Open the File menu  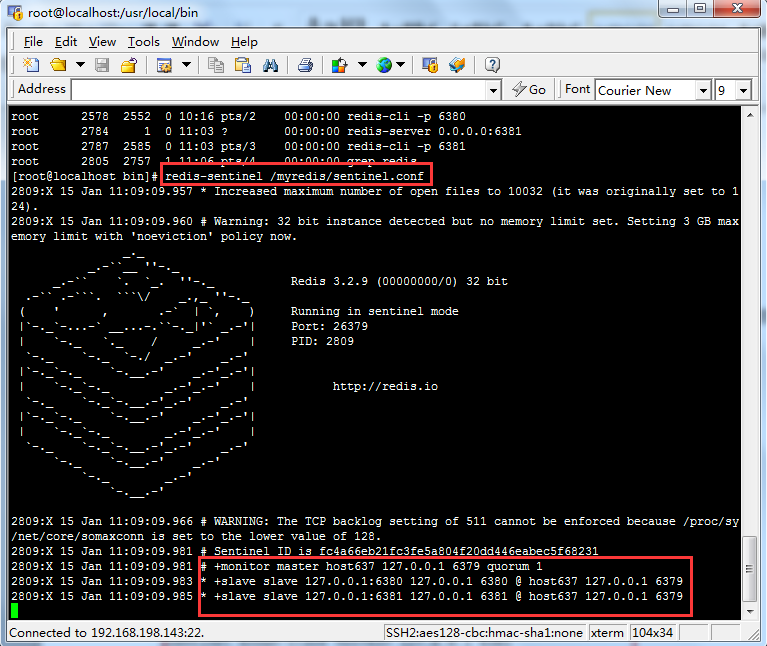33,41
